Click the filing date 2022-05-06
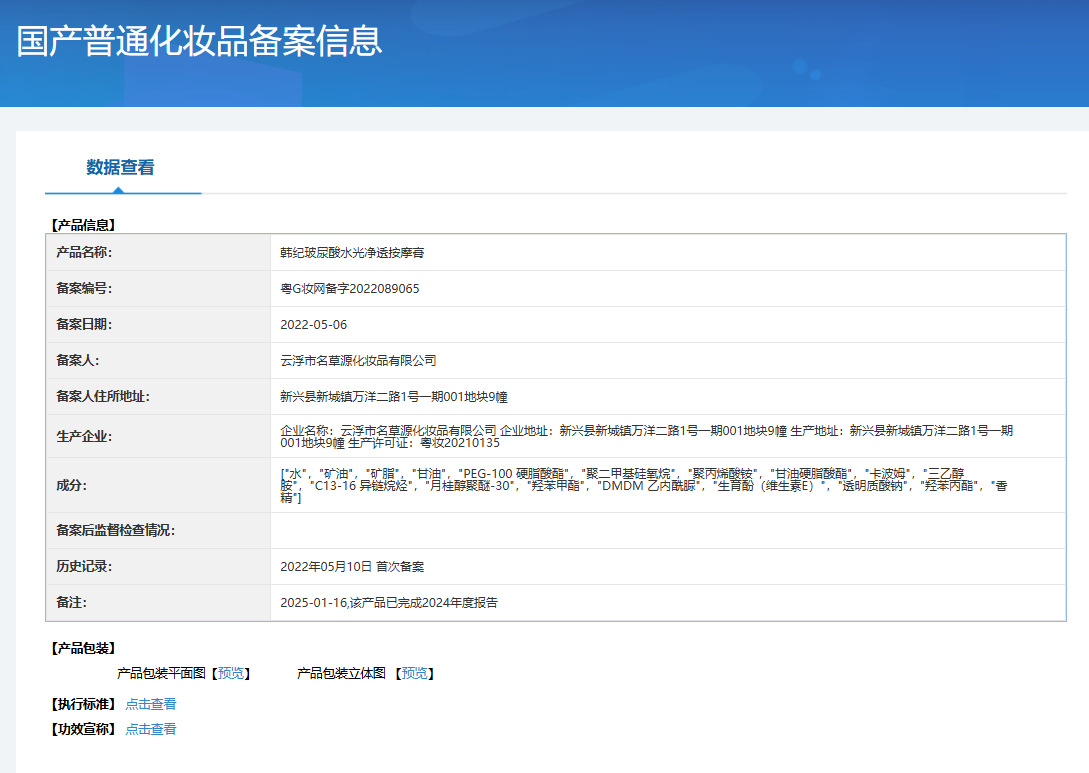 [x=314, y=325]
